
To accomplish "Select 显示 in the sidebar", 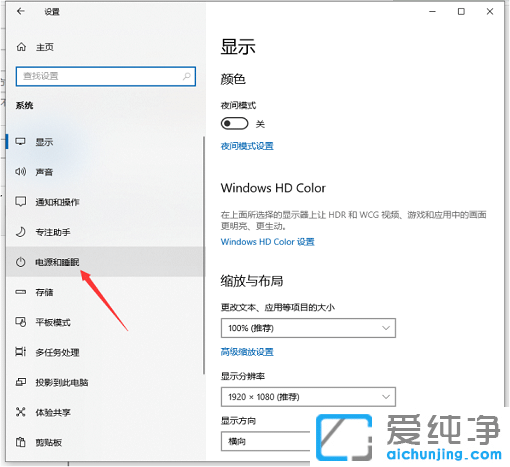I will coord(105,142).
